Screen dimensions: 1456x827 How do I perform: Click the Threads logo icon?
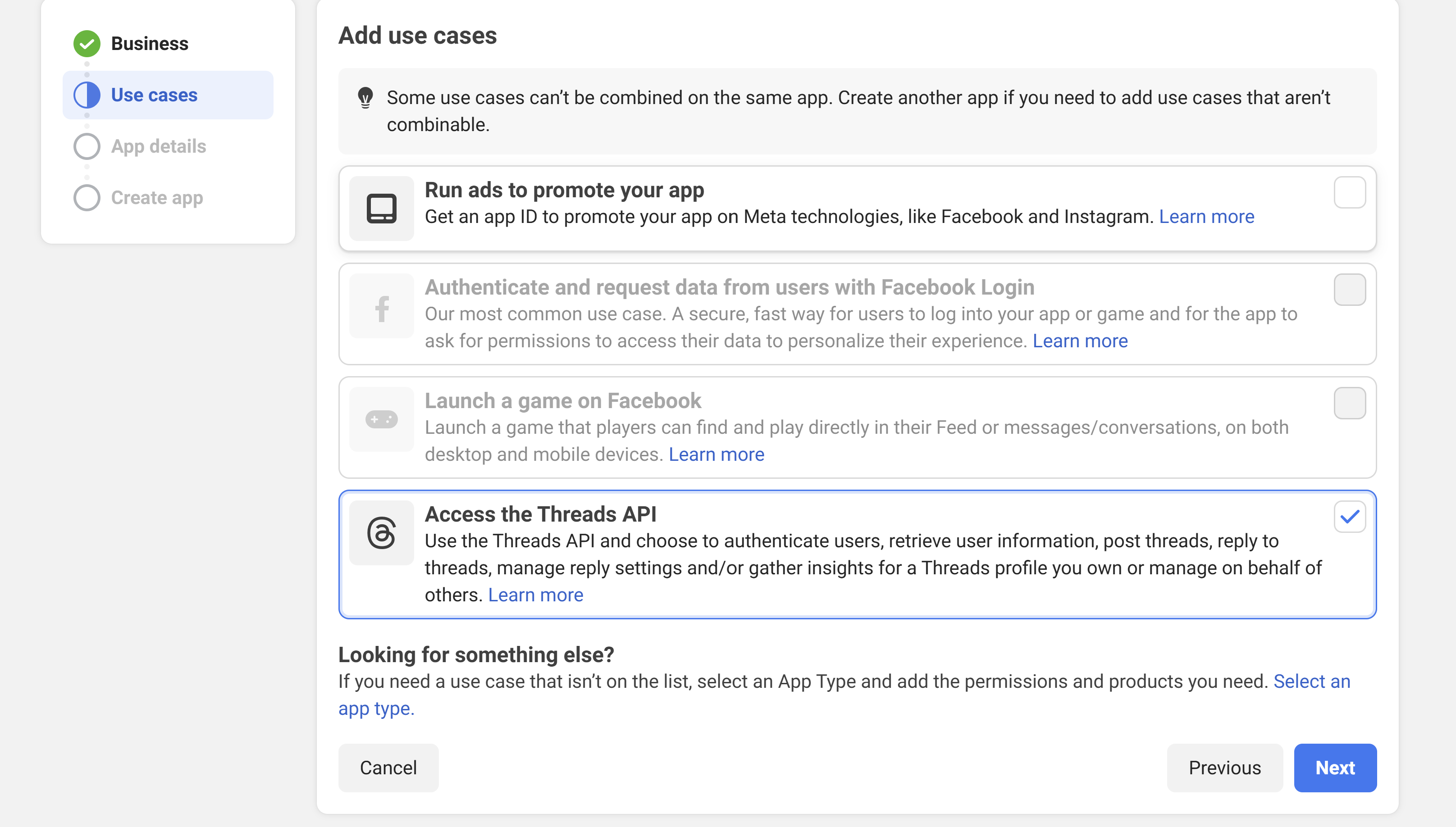(381, 533)
